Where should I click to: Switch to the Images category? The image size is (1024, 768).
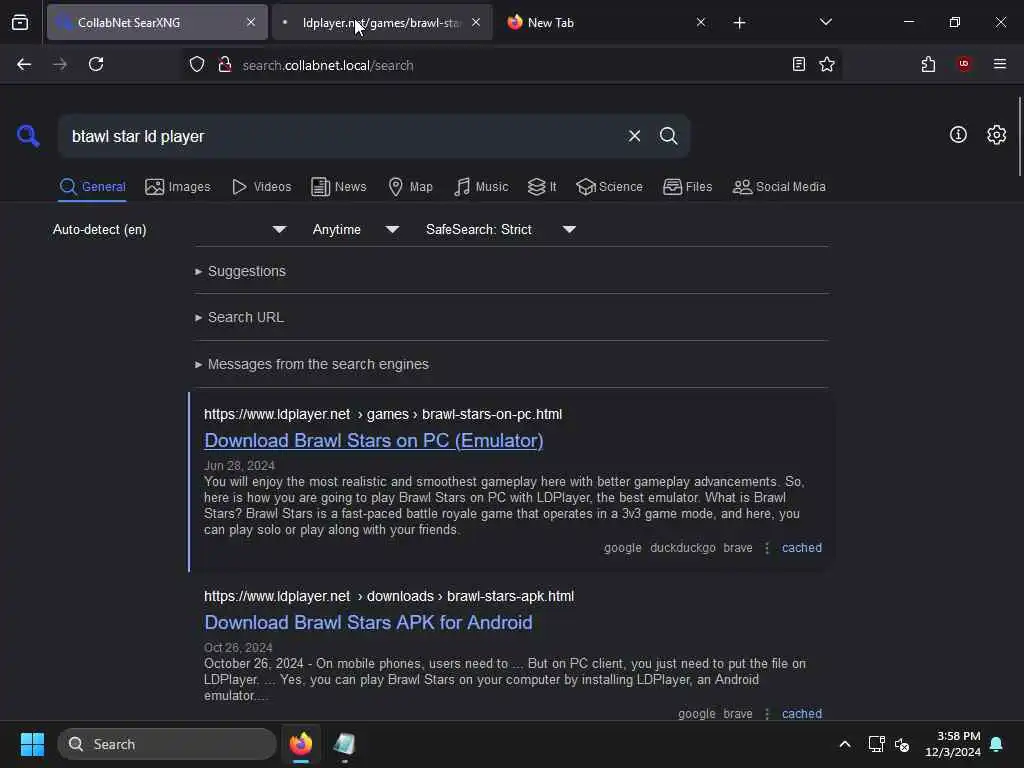(178, 187)
